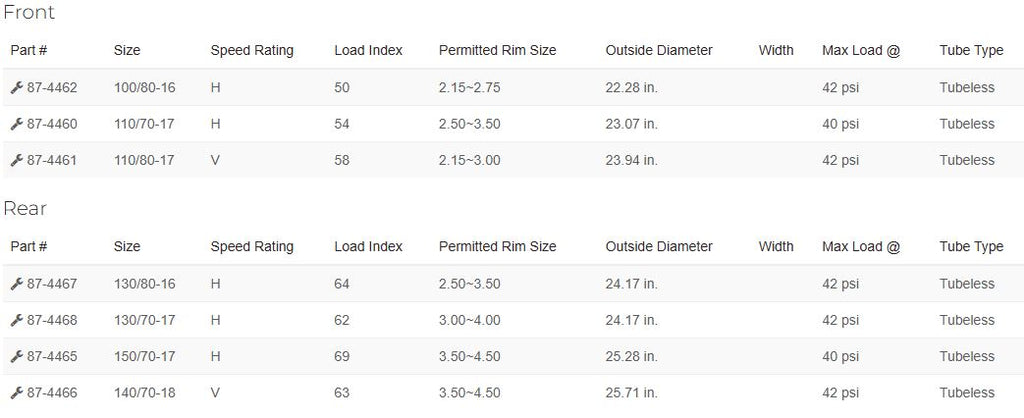
Task: Click the Front section heading
Action: [x=29, y=12]
